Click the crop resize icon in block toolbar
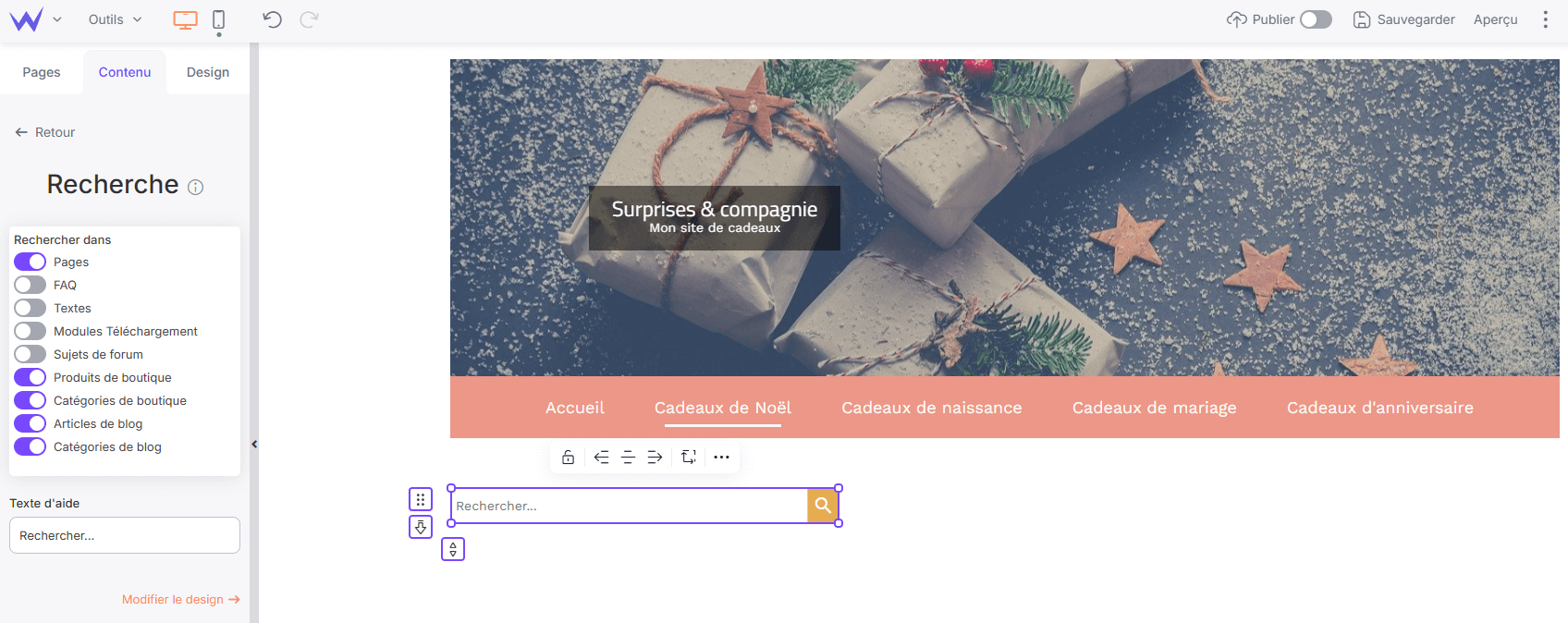The width and height of the screenshot is (1568, 623). [x=689, y=457]
